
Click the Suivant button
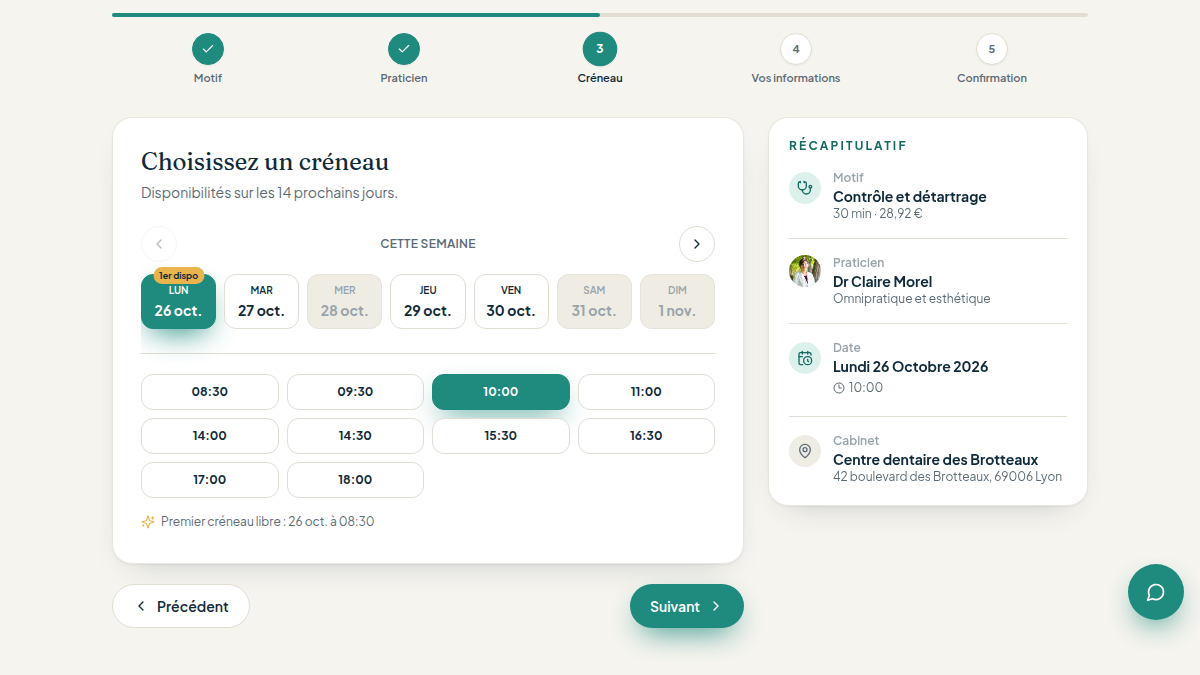click(687, 606)
